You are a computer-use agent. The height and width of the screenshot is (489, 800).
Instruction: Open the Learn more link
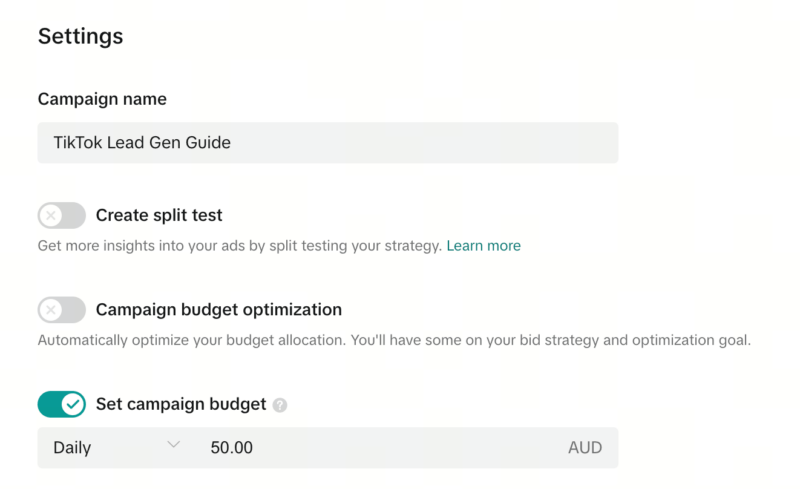click(x=483, y=245)
